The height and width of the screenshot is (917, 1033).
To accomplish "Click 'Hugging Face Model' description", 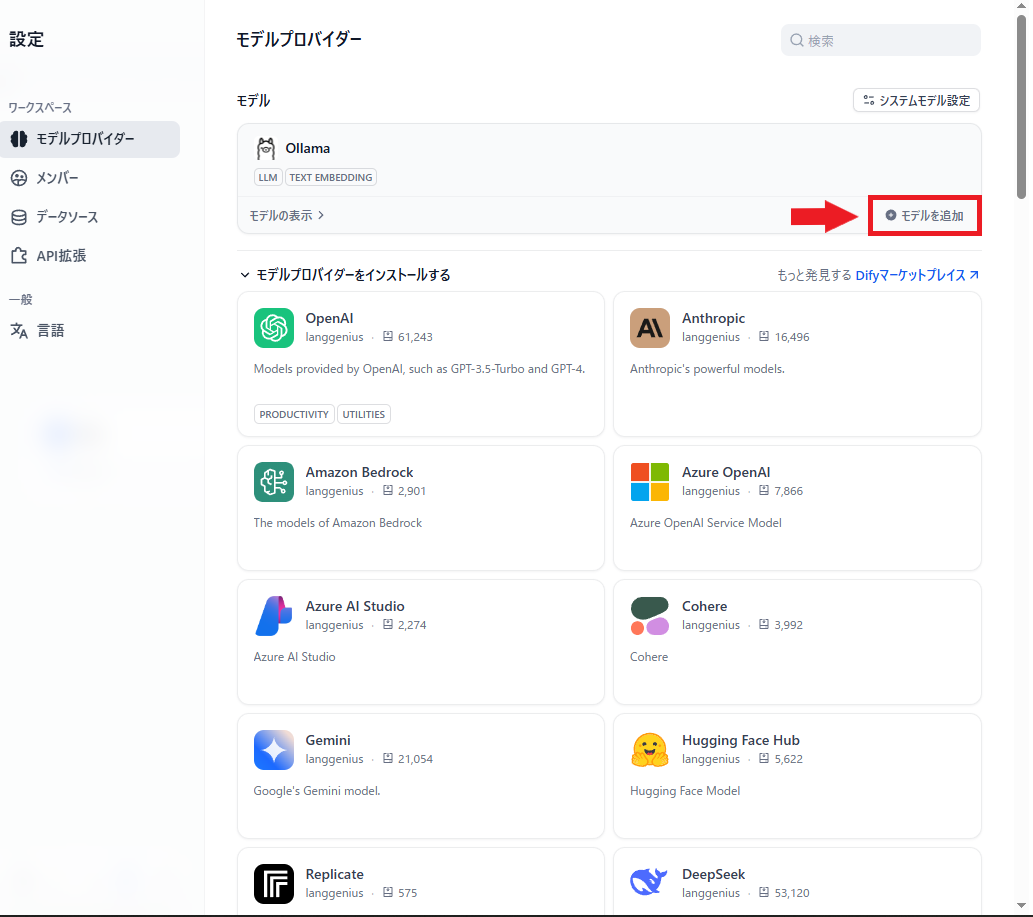I will (x=685, y=791).
